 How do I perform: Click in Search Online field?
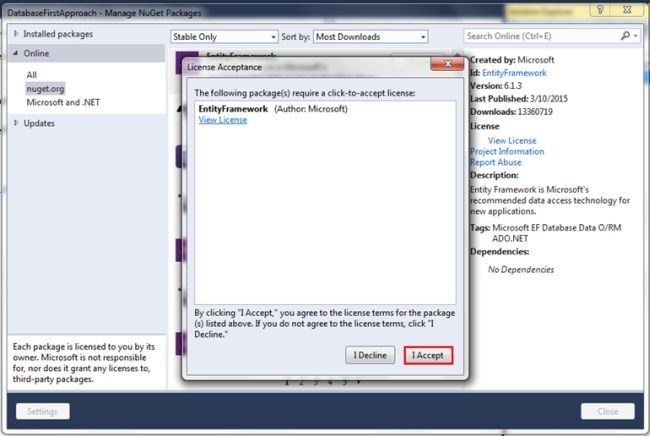(542, 36)
